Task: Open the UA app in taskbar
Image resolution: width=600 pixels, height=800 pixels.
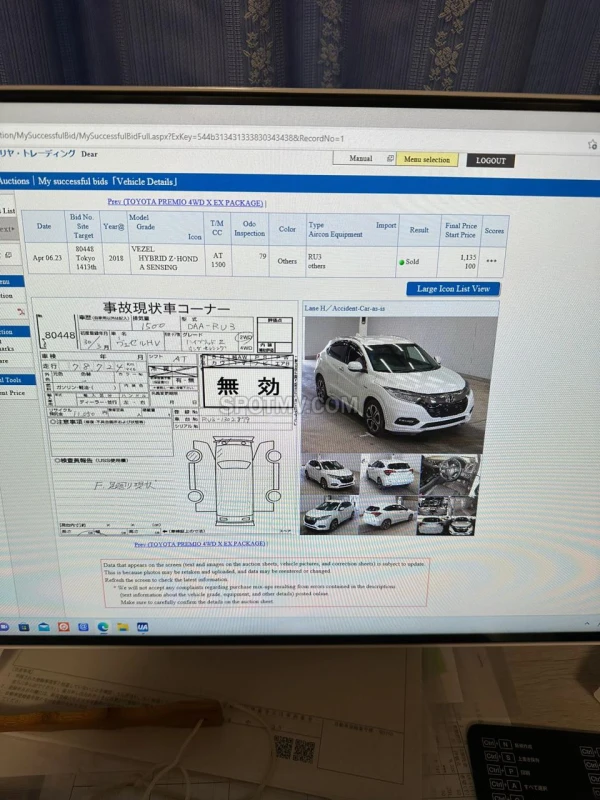Action: click(142, 628)
